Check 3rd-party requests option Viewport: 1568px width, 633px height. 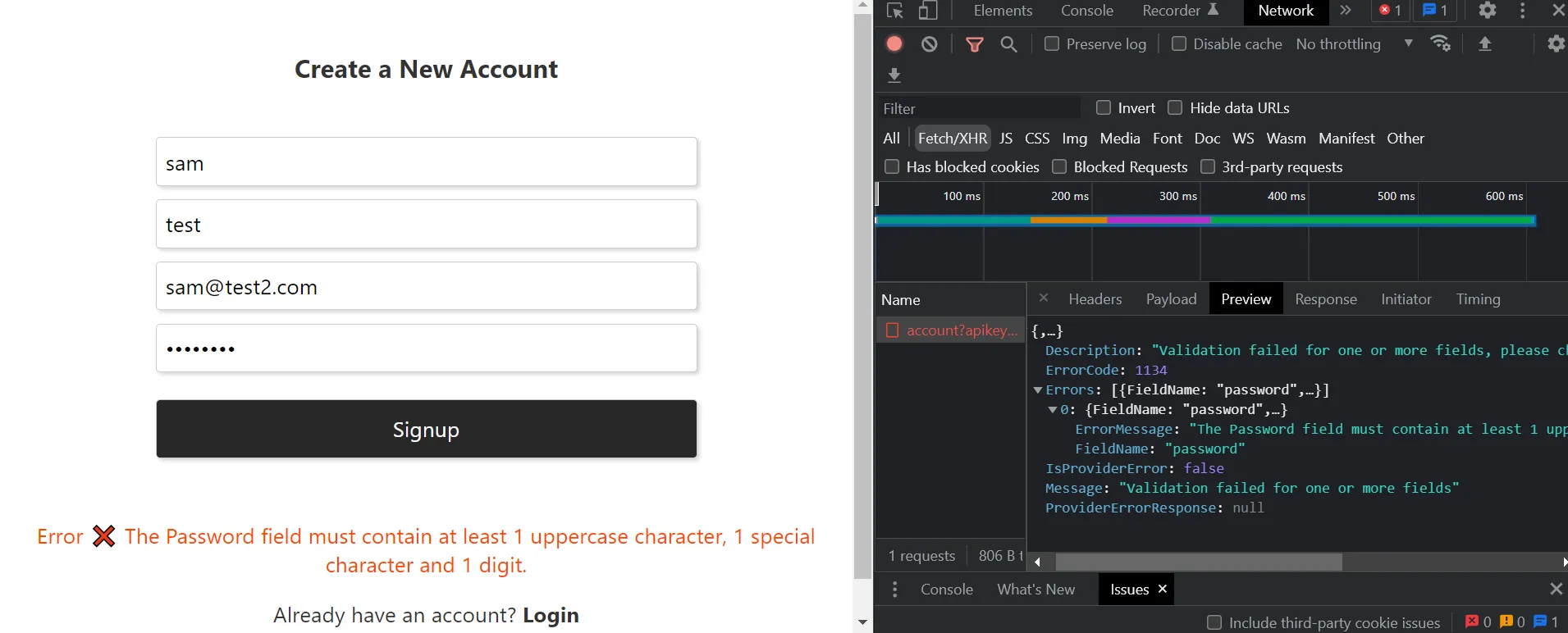[1208, 166]
